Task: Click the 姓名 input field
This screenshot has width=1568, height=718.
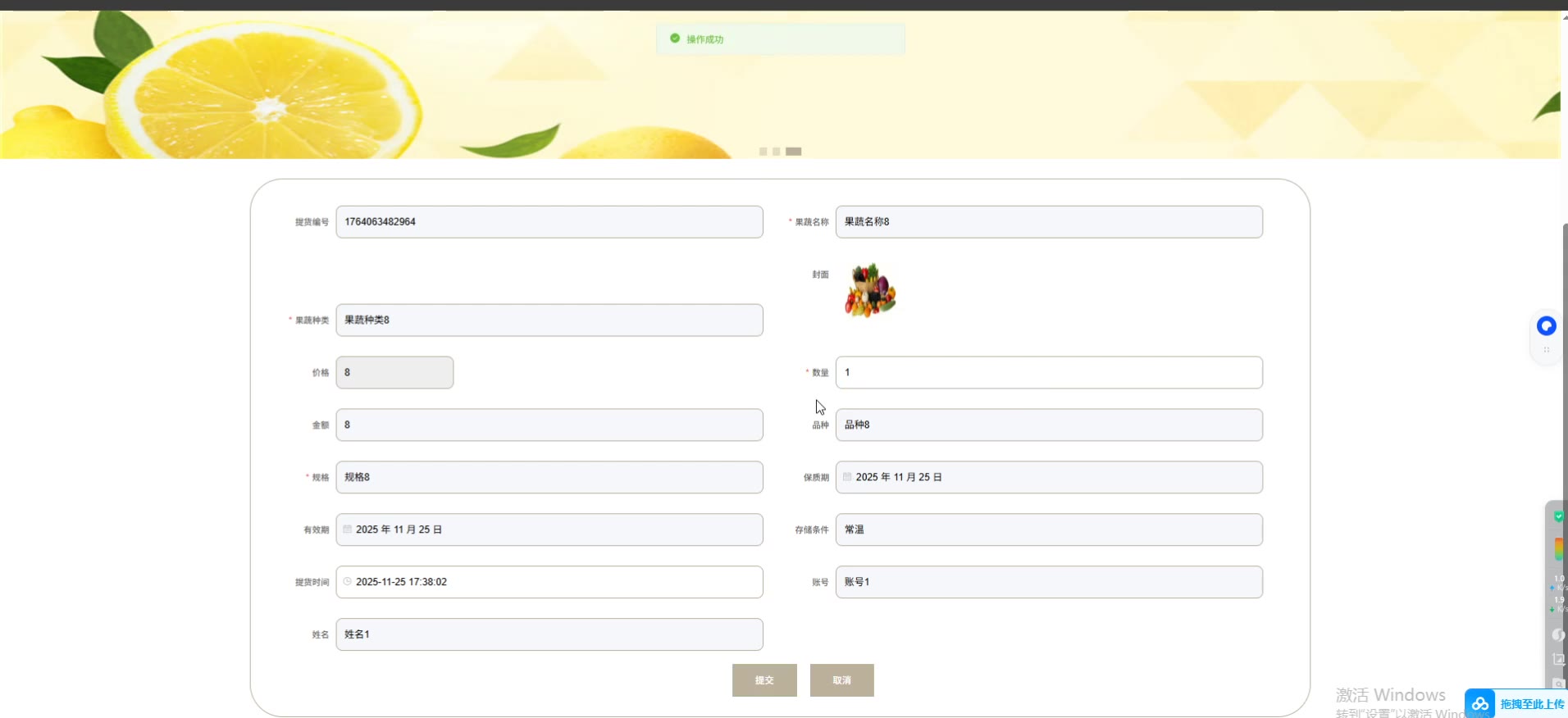Action: [549, 635]
